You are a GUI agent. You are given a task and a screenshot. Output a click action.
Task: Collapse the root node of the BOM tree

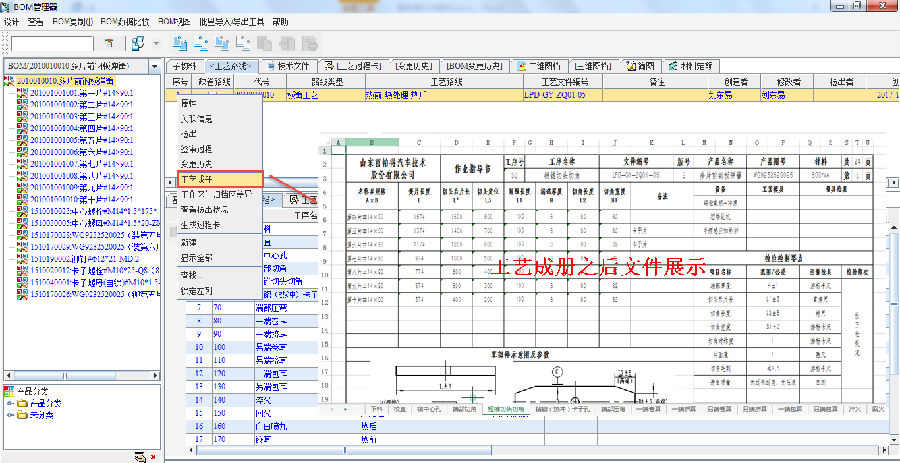tap(3, 80)
